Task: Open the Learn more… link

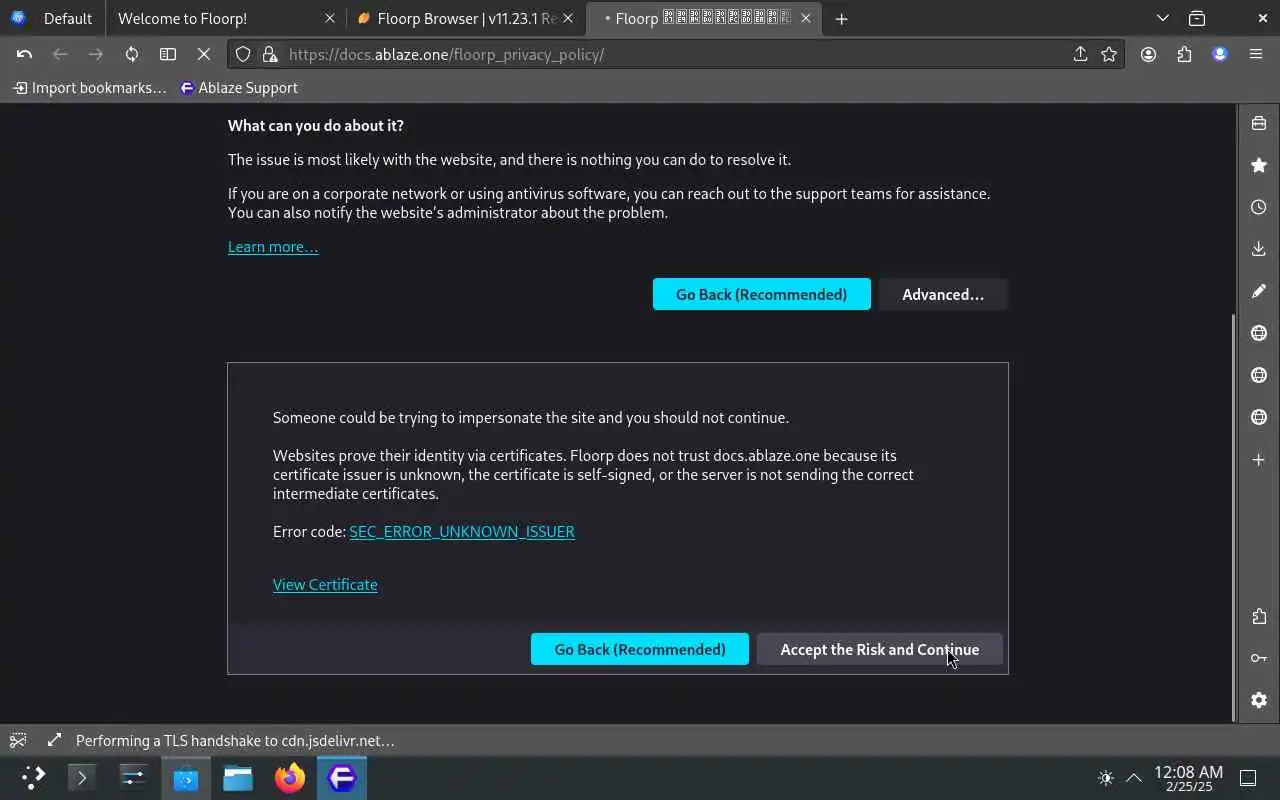Action: coord(273,247)
